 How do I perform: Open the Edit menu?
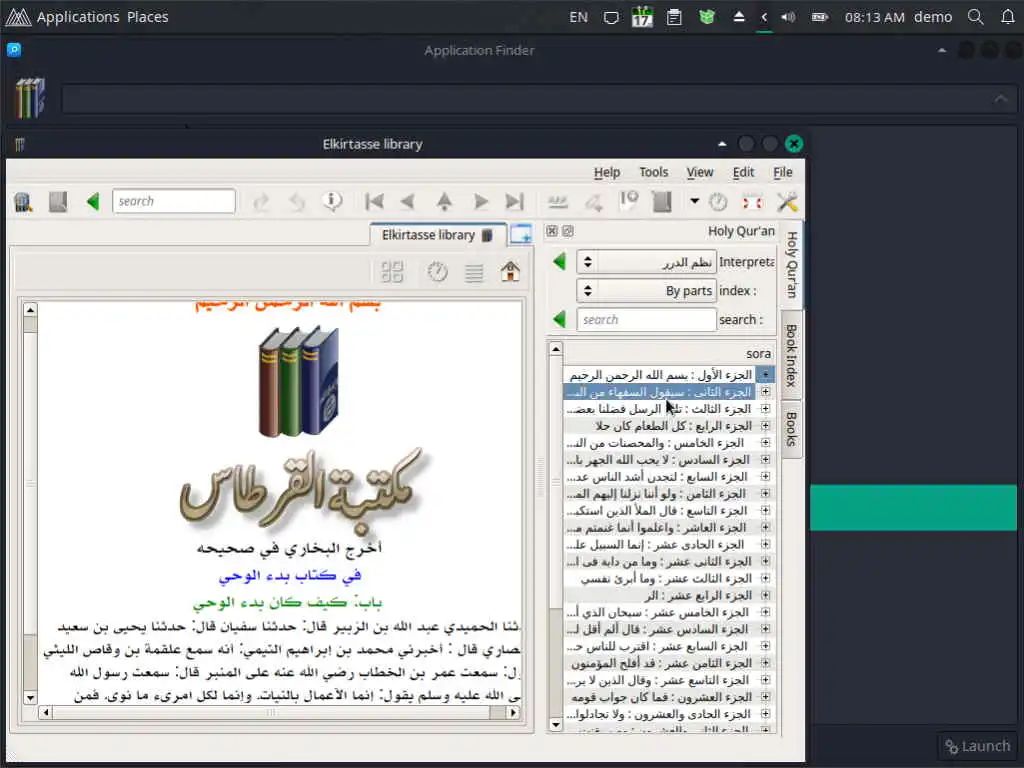coord(743,172)
